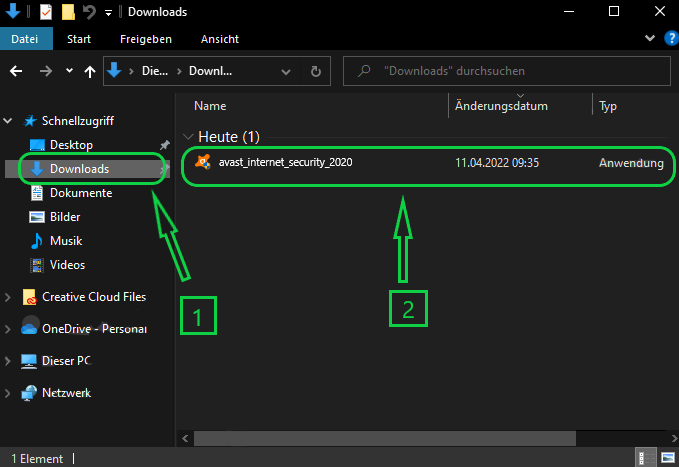Open Bilder in the navigation pane

pos(65,217)
